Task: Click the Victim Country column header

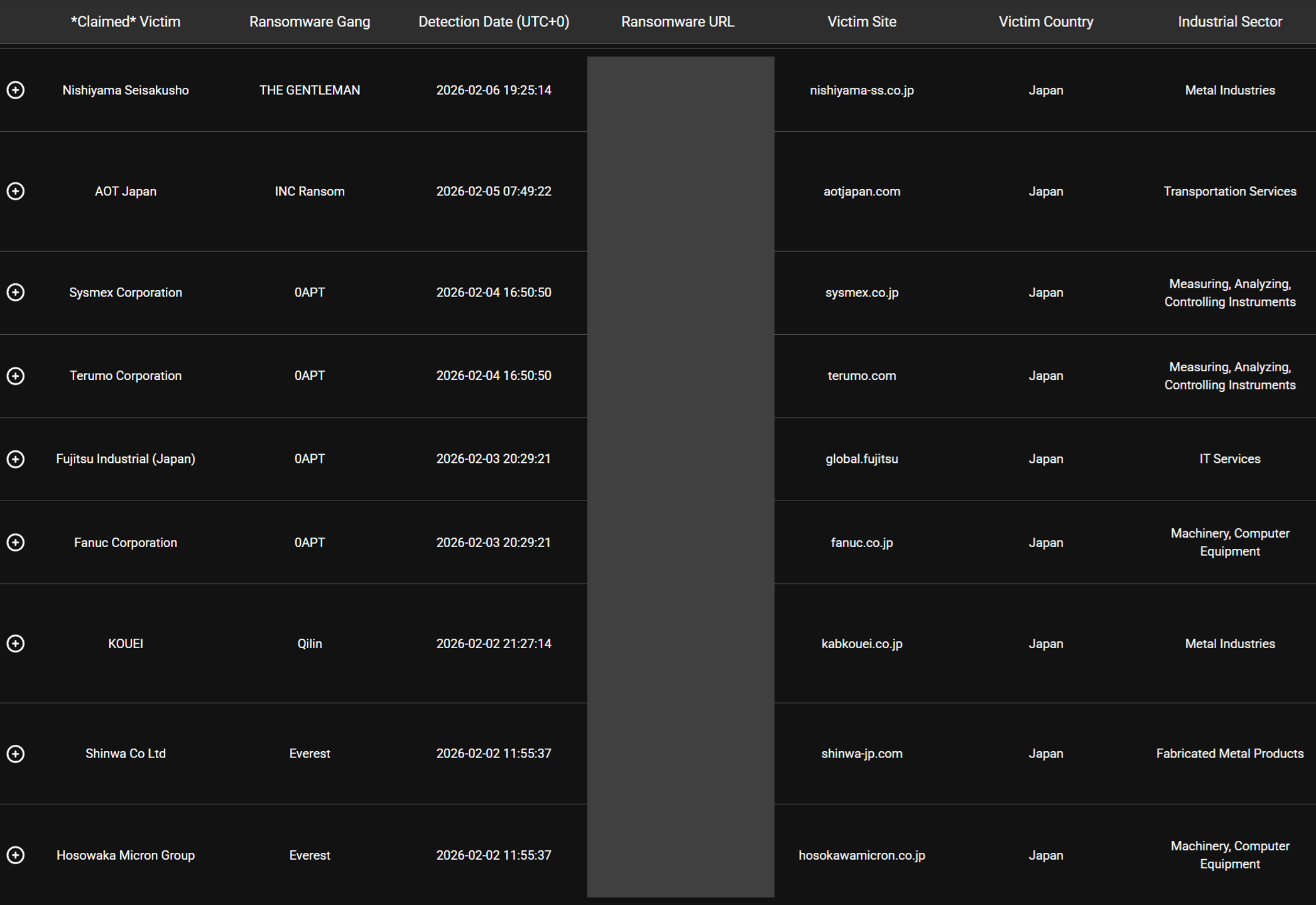Action: pos(1045,22)
